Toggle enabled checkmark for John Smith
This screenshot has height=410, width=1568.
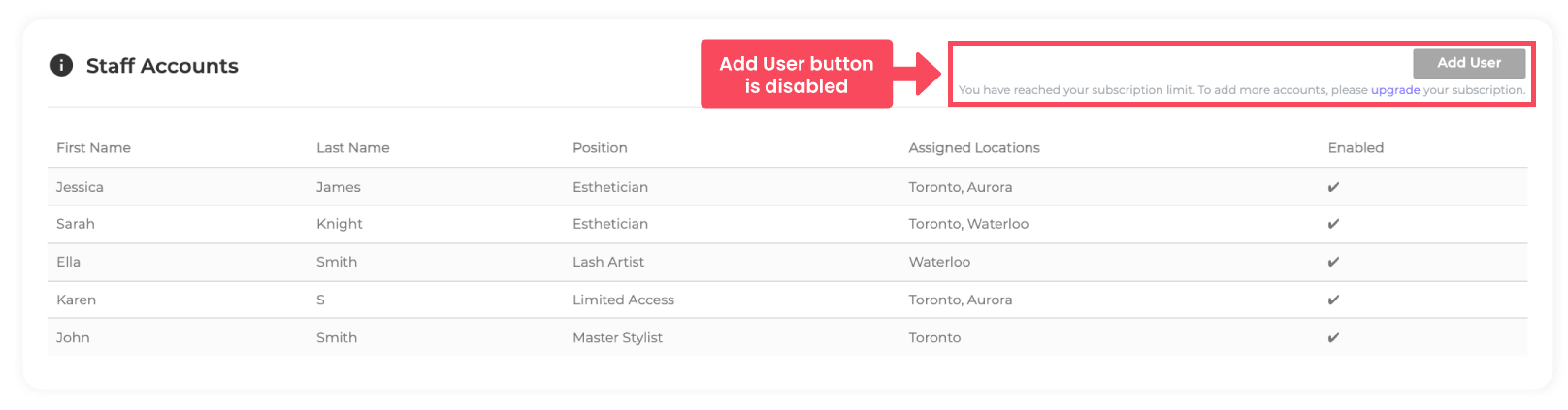click(x=1333, y=337)
